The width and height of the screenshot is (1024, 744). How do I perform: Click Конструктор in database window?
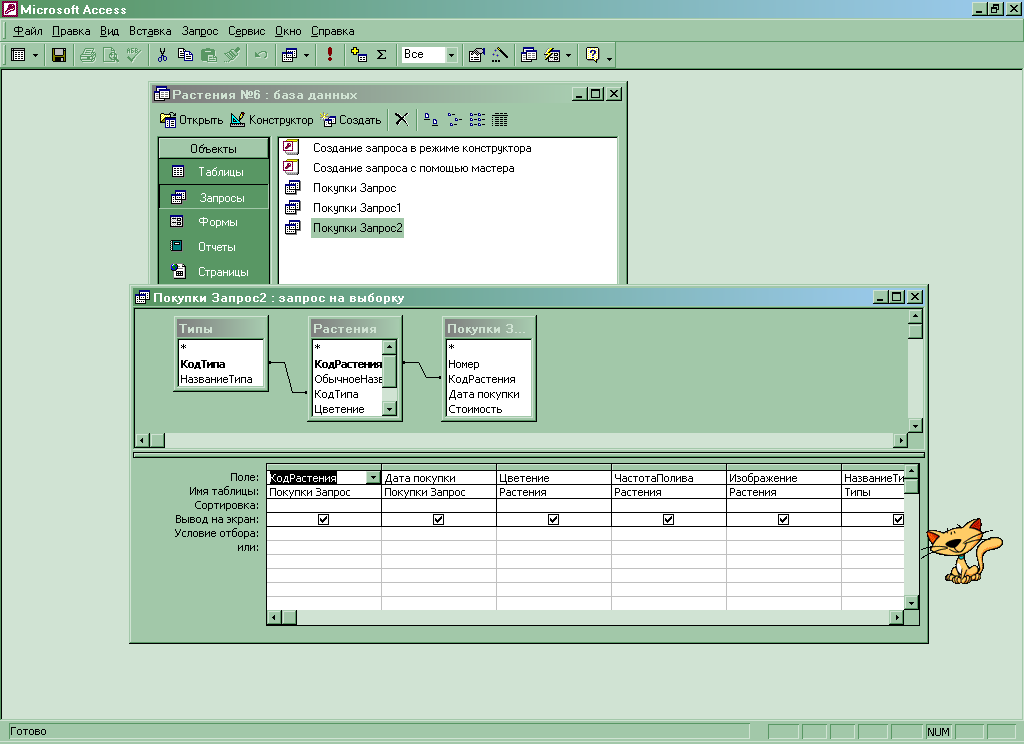(x=272, y=120)
